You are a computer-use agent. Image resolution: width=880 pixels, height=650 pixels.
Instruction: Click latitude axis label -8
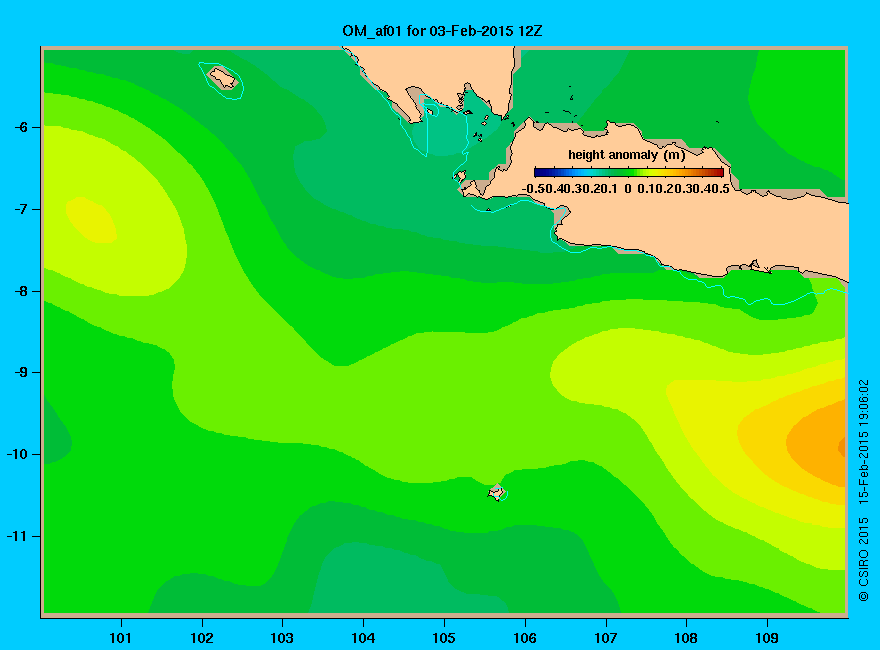(x=21, y=291)
